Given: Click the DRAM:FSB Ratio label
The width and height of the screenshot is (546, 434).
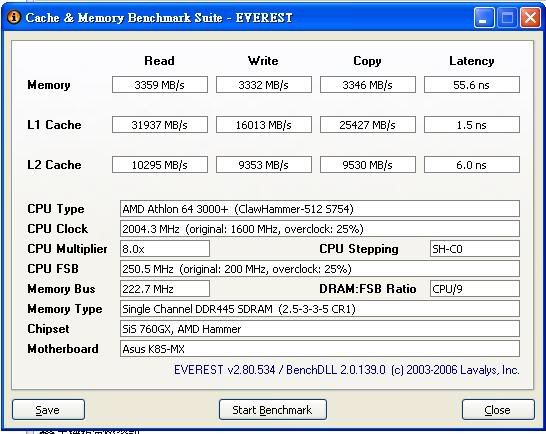Looking at the screenshot, I should tap(368, 289).
